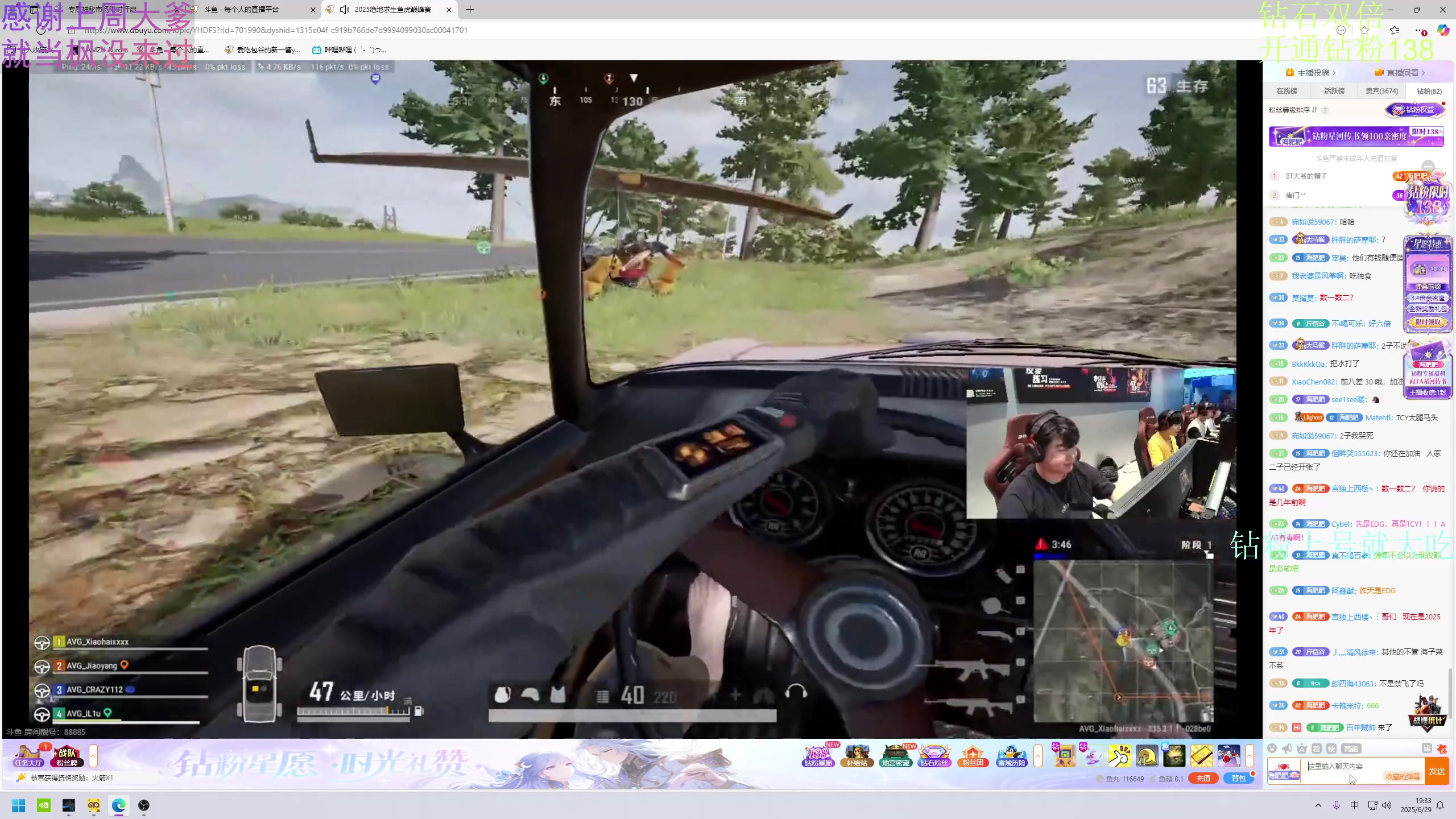
Task: Open the 粉丝团 fan group icon
Action: coord(973,756)
